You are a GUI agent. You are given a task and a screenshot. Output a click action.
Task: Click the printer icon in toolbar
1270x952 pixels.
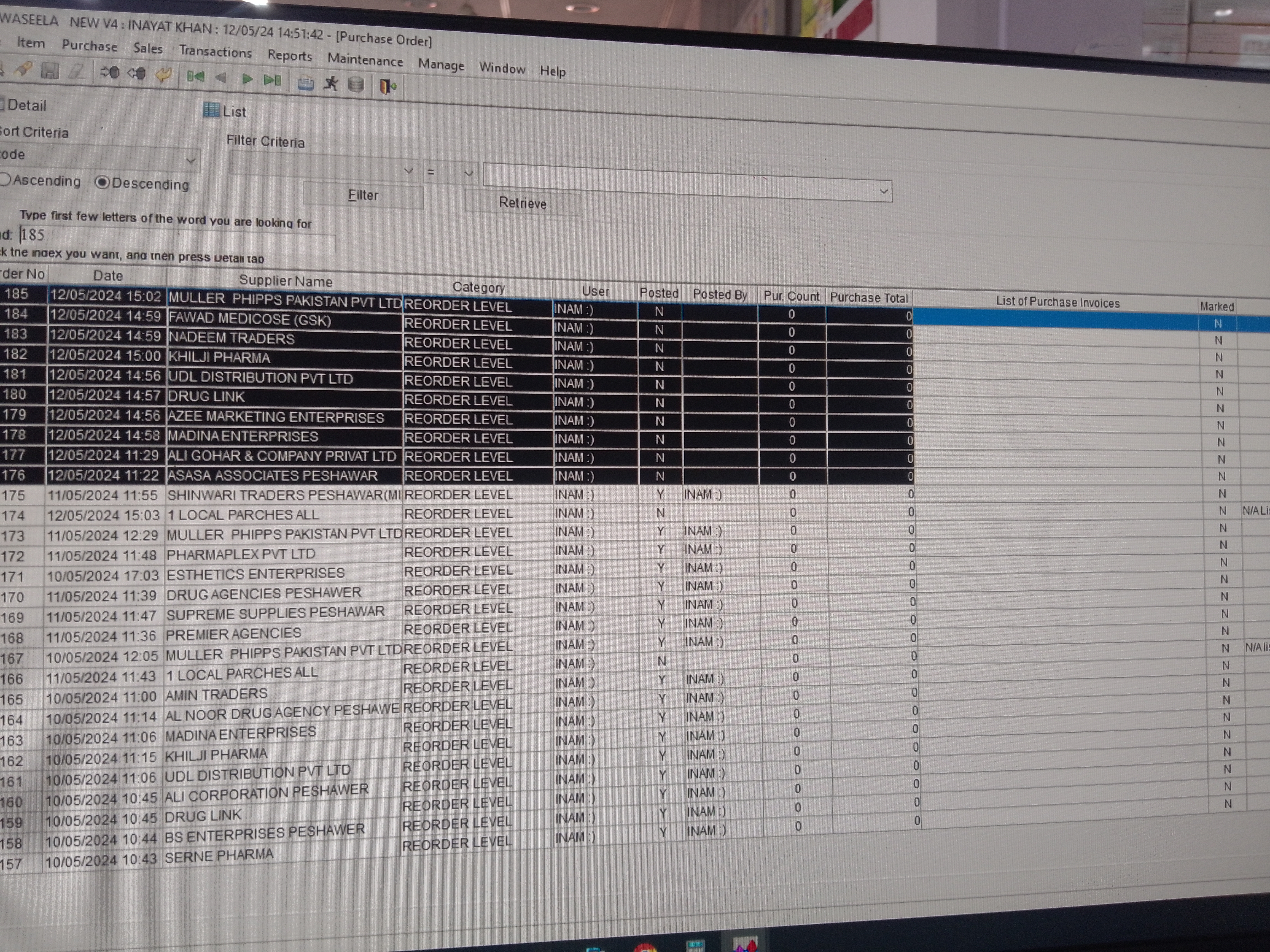(305, 83)
